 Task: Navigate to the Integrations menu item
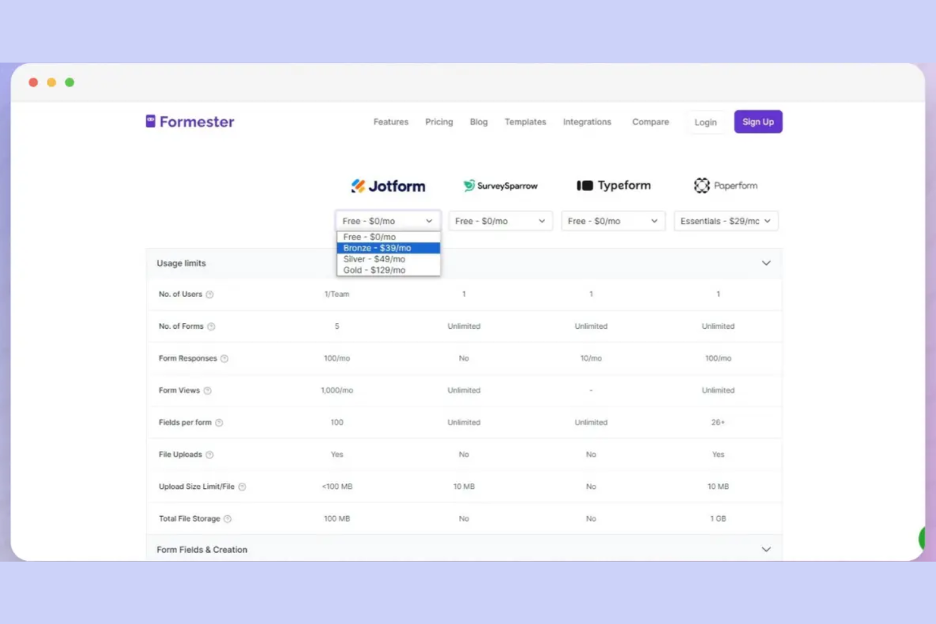(587, 121)
